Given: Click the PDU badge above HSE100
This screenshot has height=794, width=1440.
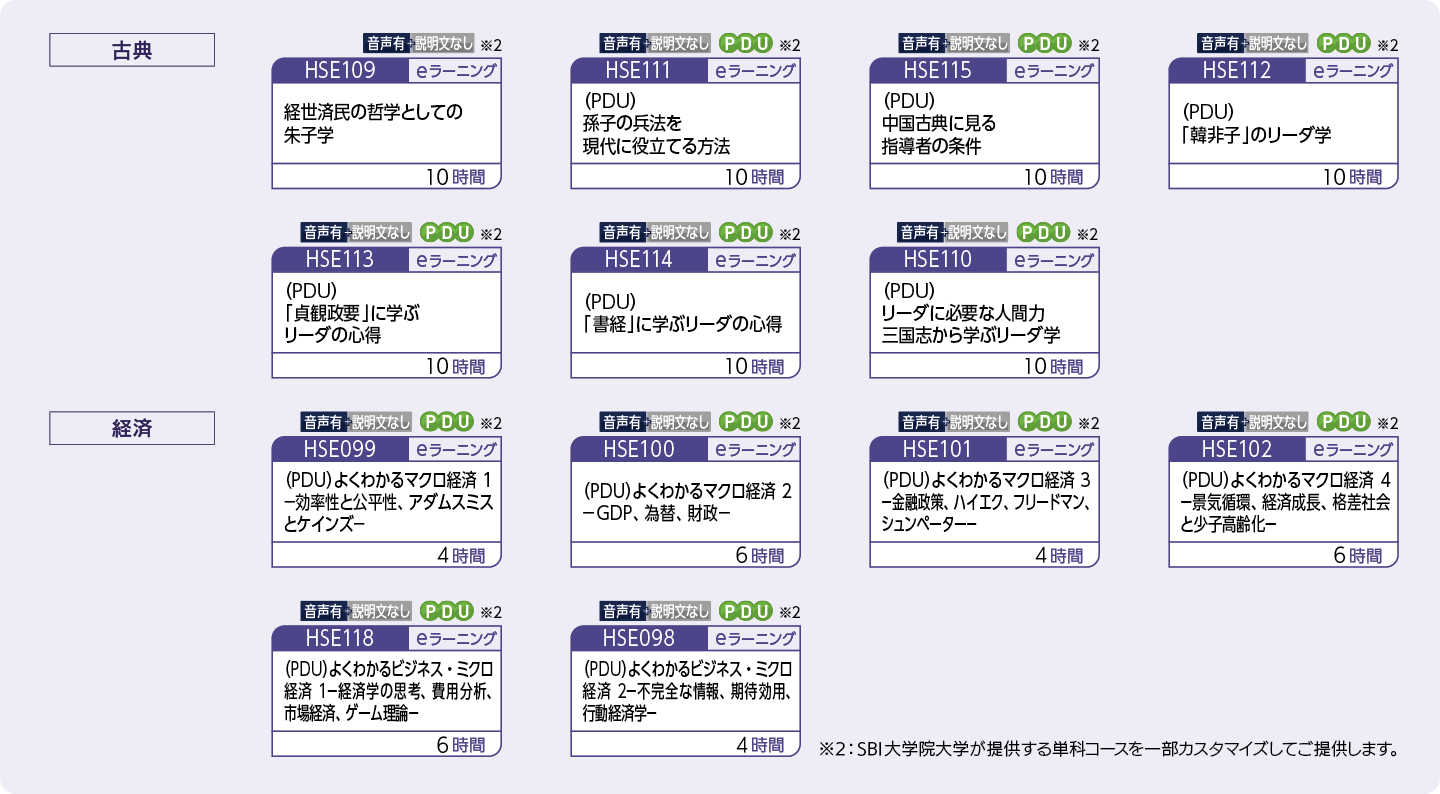Looking at the screenshot, I should 746,422.
